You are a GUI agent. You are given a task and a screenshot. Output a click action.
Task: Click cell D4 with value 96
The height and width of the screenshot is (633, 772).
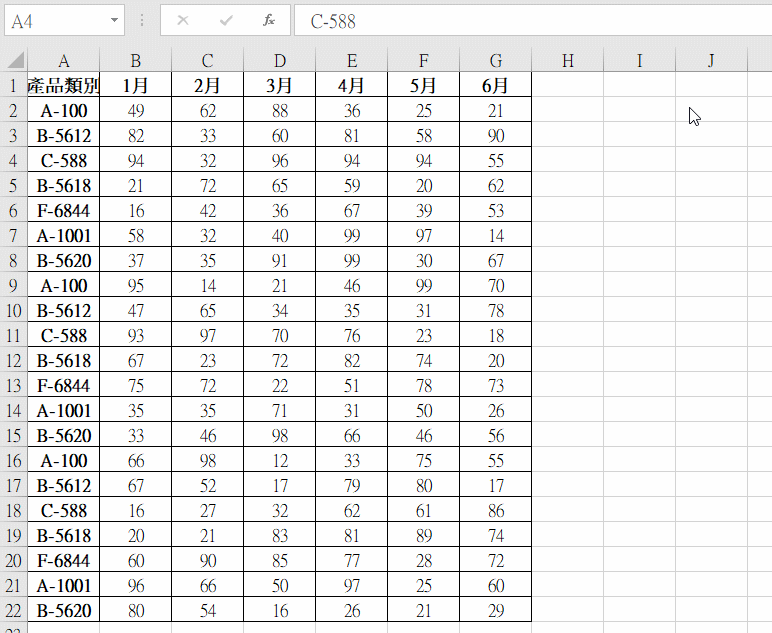pos(280,160)
